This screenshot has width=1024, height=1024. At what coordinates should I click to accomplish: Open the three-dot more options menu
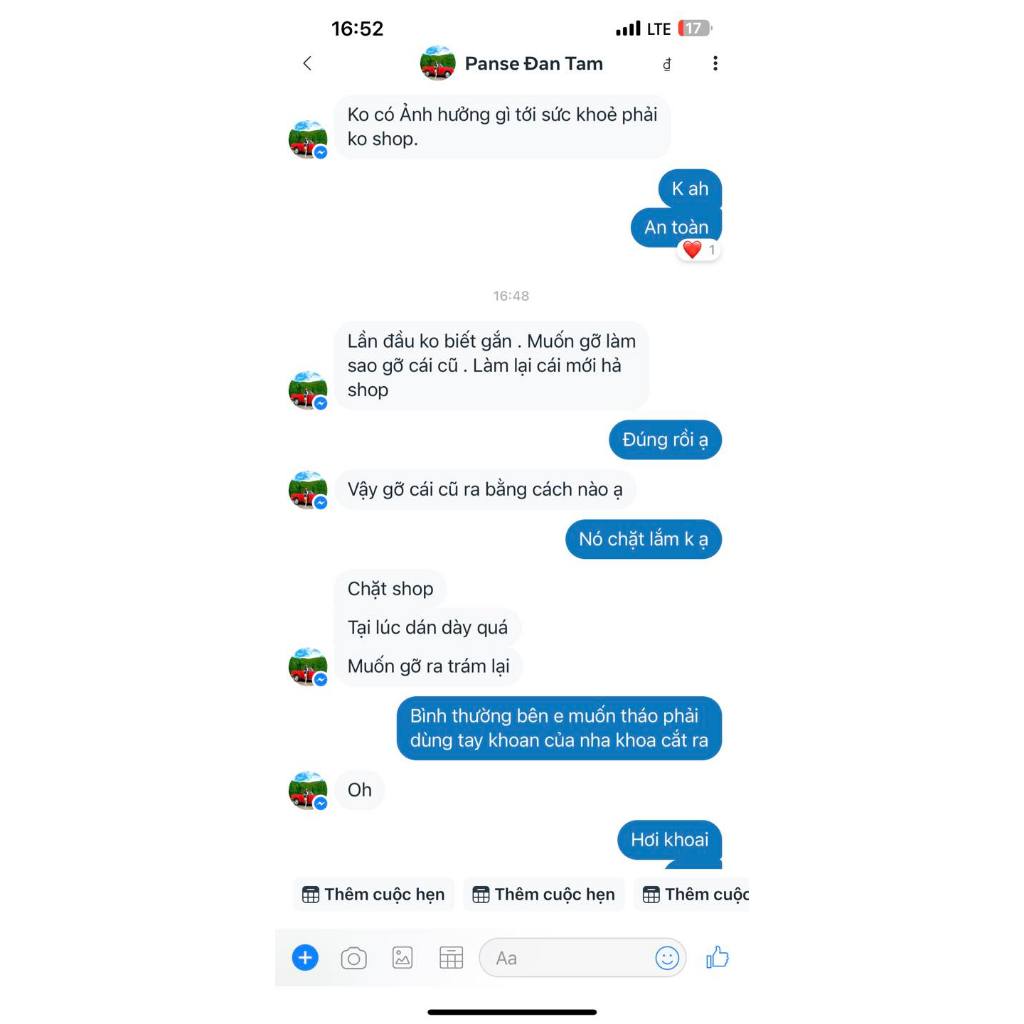point(715,63)
